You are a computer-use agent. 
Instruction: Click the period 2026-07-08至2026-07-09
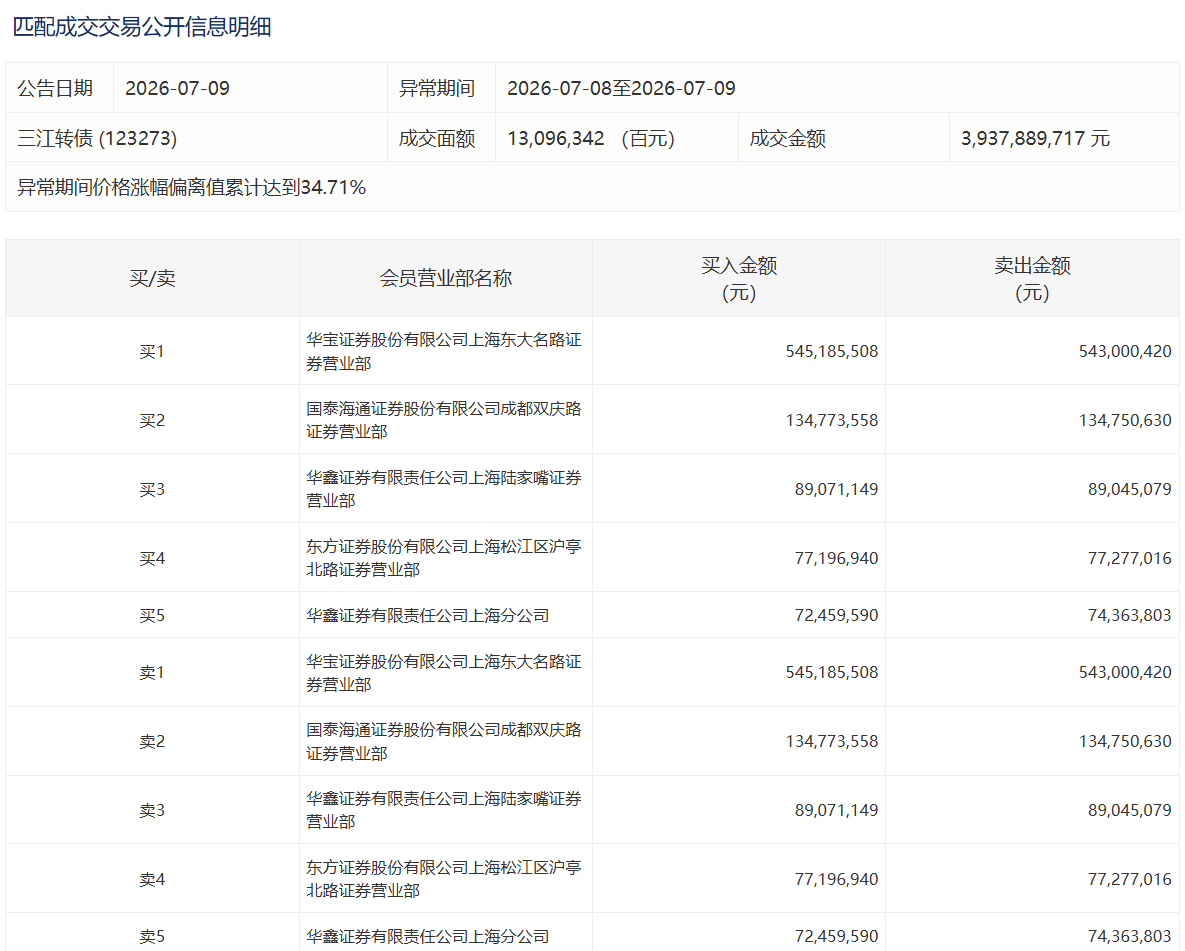pos(621,88)
